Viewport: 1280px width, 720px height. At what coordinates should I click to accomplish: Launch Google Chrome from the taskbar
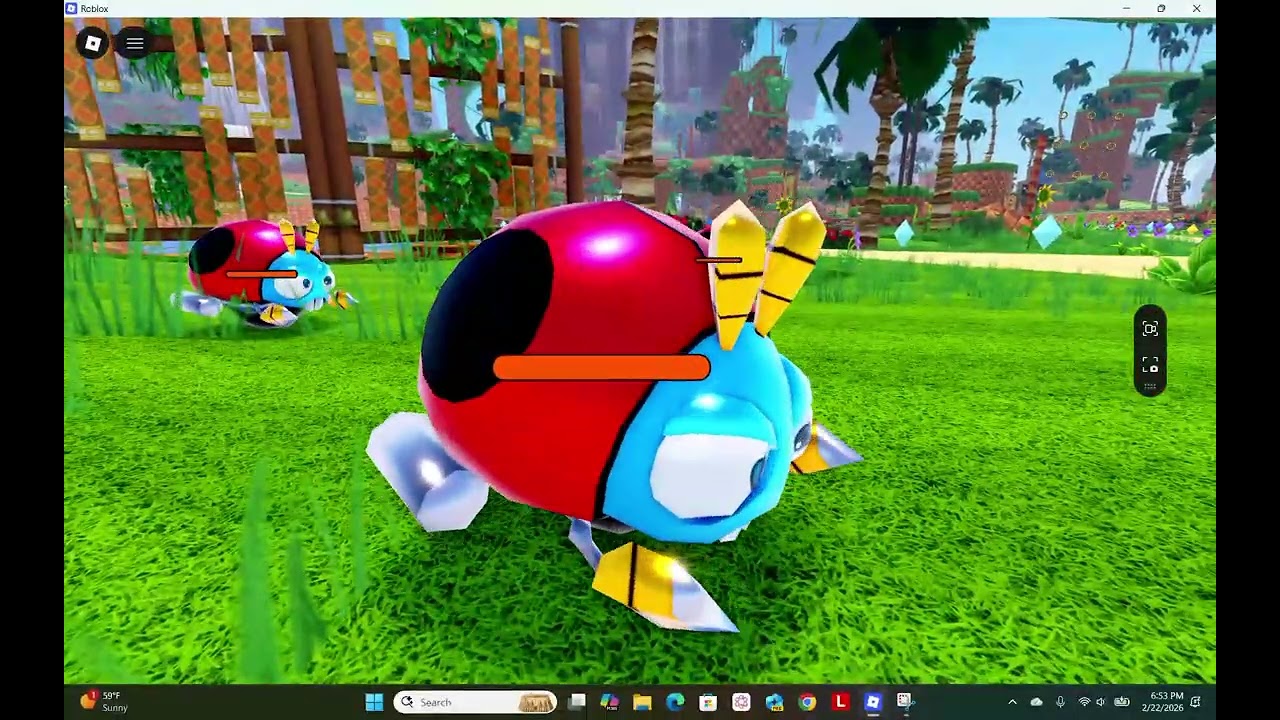pos(807,702)
